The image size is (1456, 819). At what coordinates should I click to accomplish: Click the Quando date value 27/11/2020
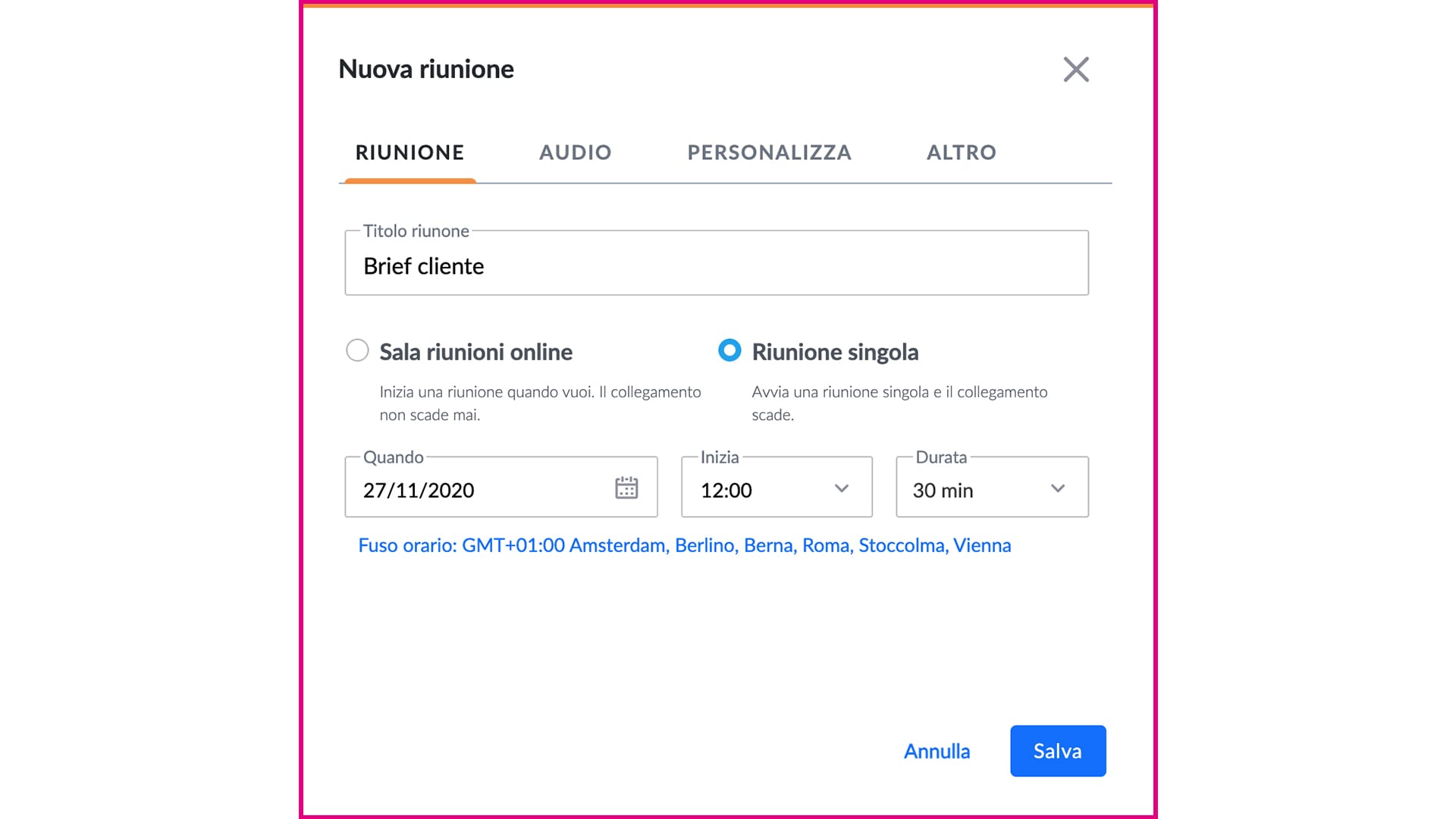[x=419, y=491]
